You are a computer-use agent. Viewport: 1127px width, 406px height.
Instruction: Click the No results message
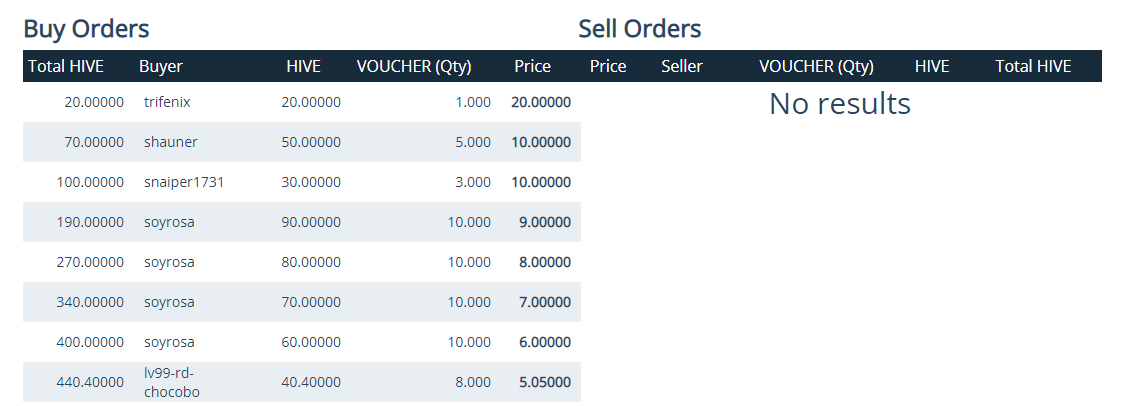pos(840,103)
